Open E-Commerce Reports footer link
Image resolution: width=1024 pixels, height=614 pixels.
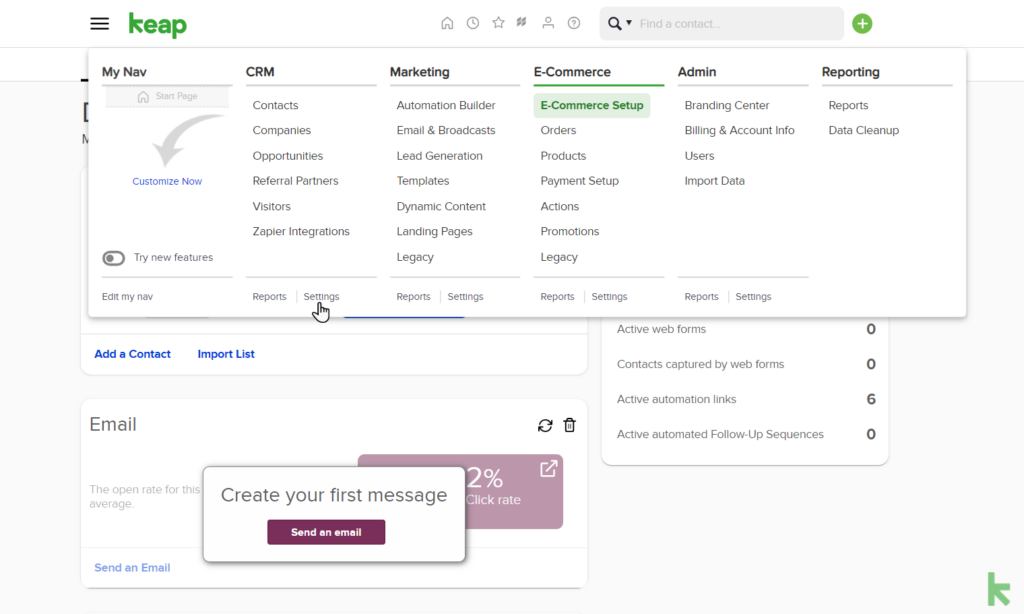[557, 297]
